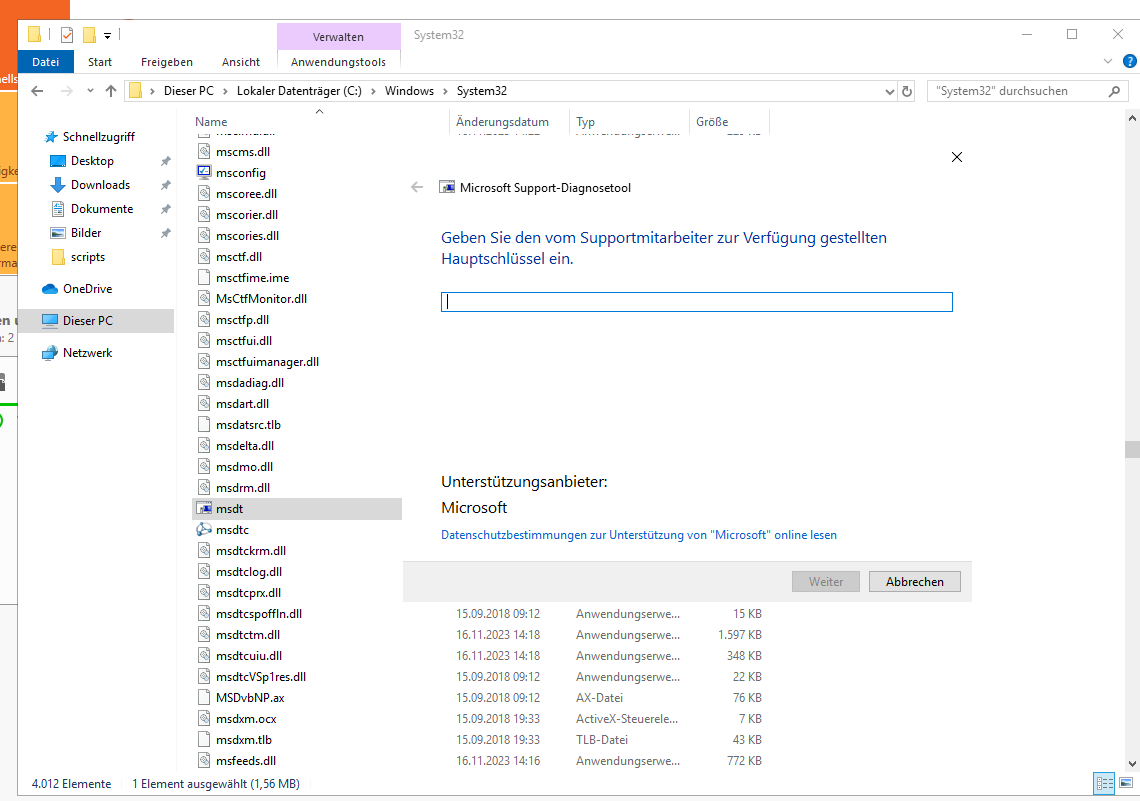
Task: Expand the address bar history dropdown
Action: click(889, 92)
